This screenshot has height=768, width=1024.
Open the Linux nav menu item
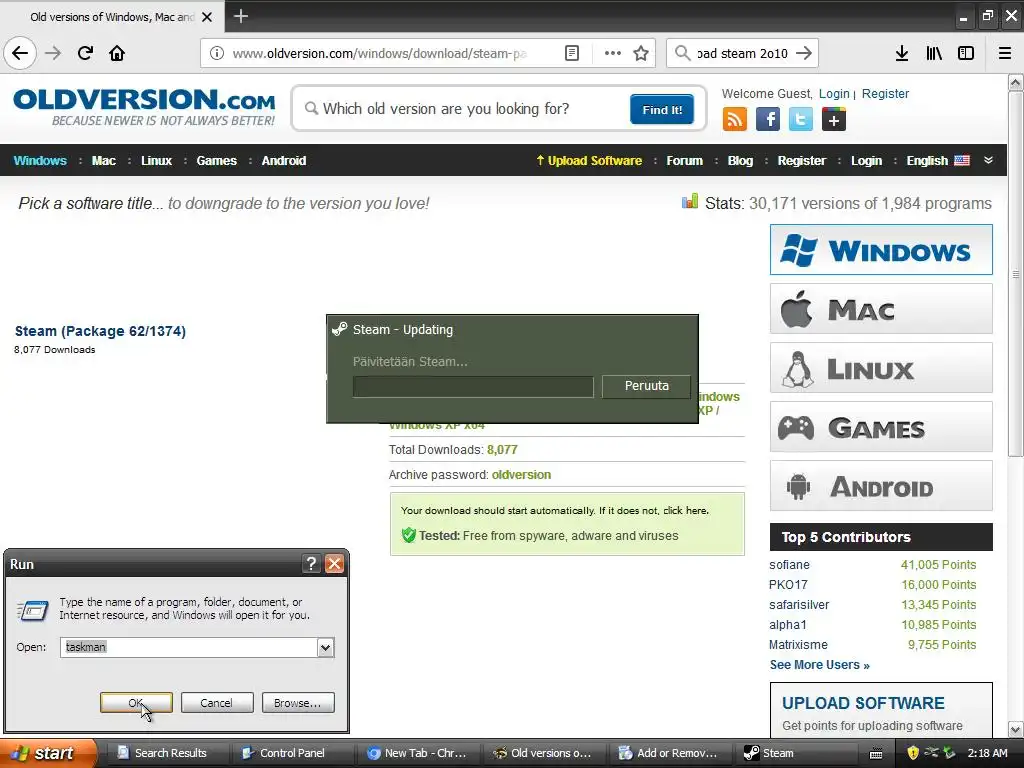point(156,161)
